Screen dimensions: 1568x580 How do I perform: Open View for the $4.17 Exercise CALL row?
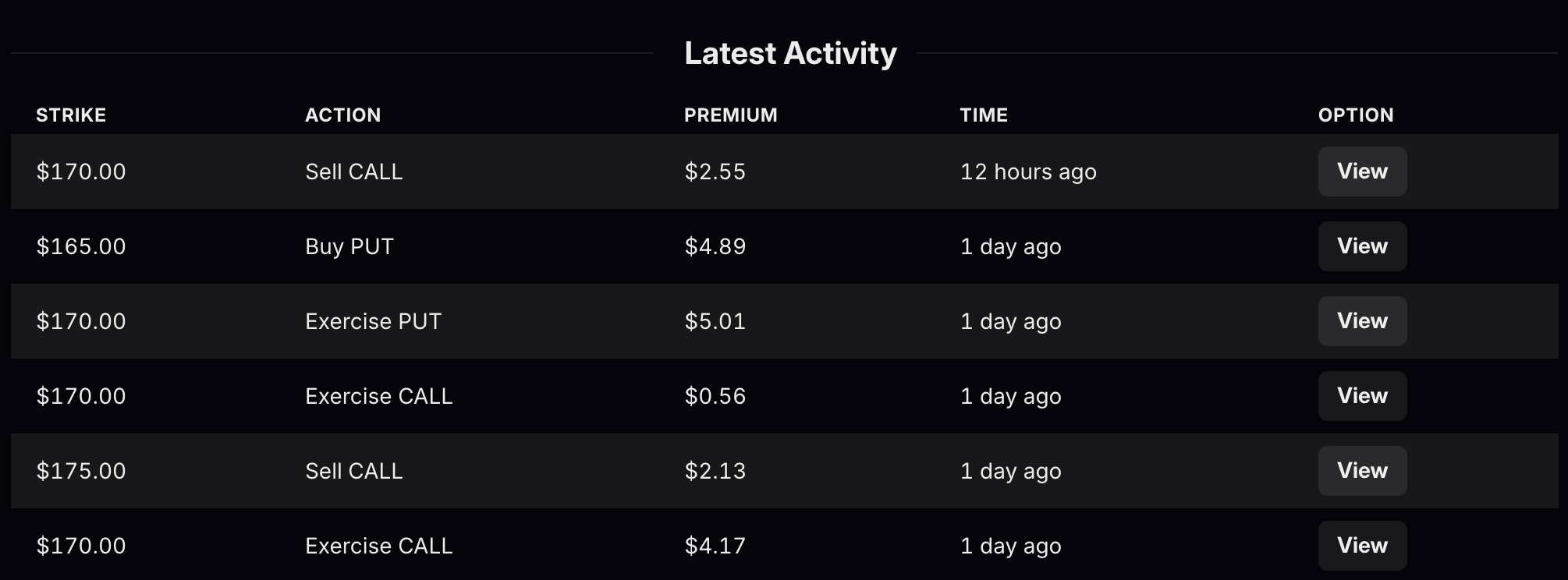[1362, 546]
